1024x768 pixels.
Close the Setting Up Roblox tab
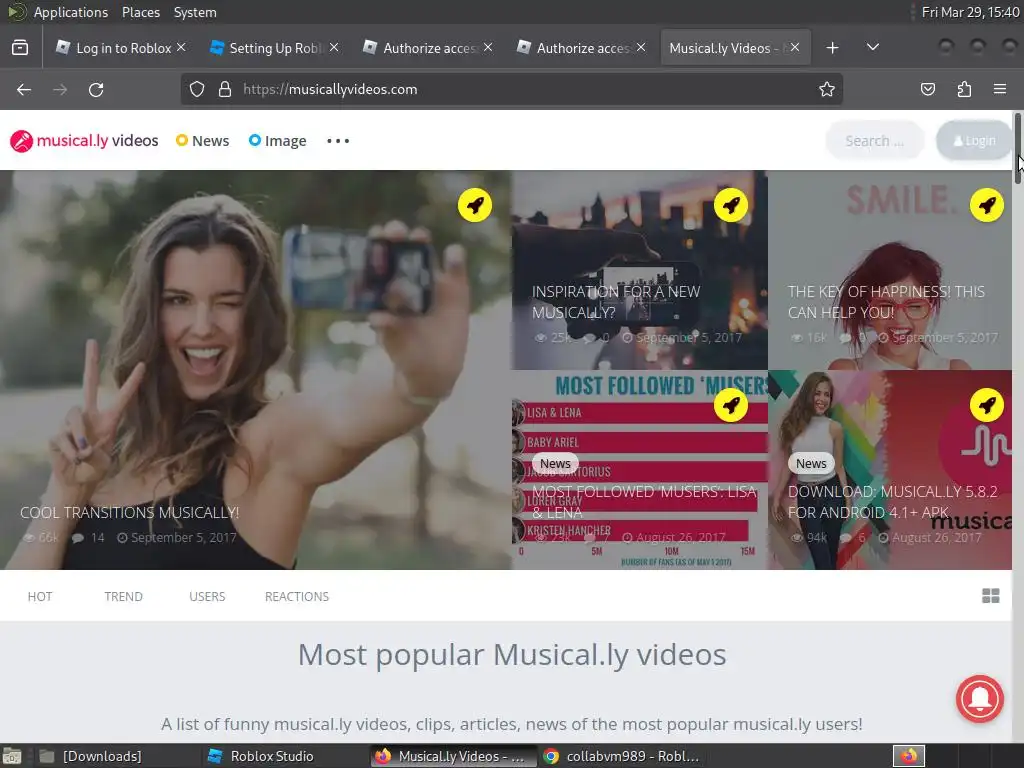click(x=334, y=48)
